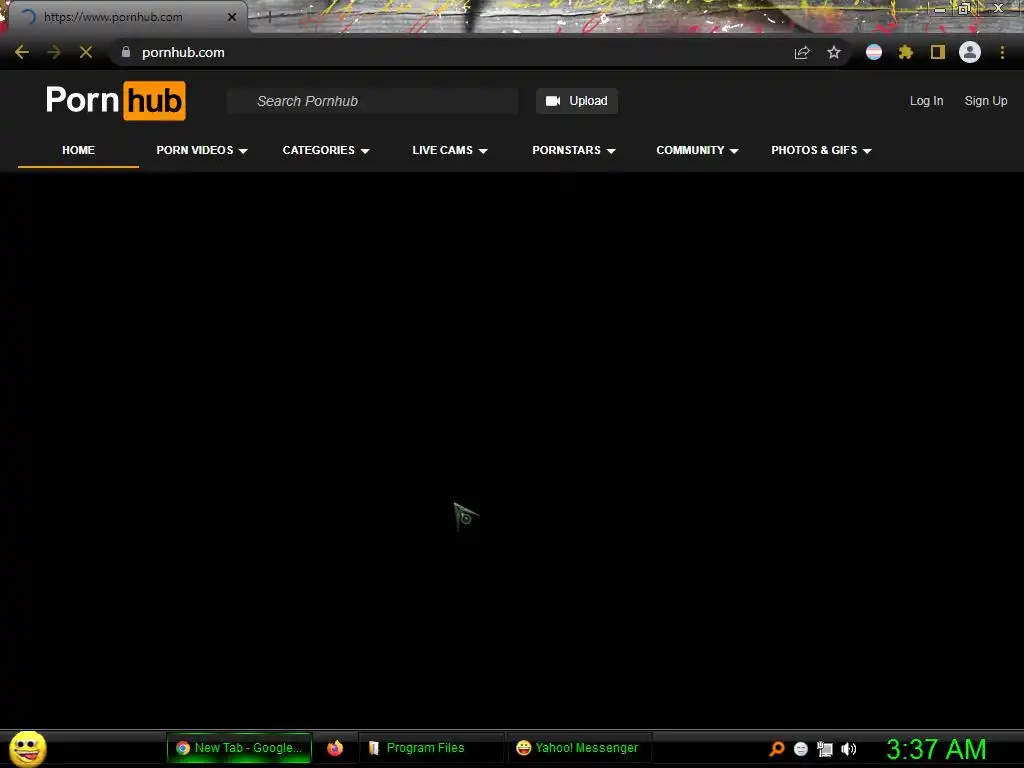Switch to Yahoo! Messenger taskbar window
1024x768 pixels.
pos(579,748)
